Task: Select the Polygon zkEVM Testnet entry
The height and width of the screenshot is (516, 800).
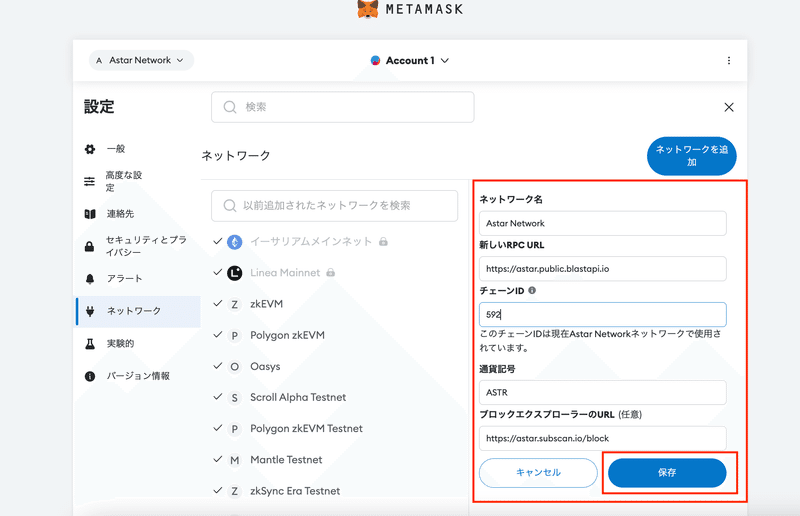Action: 306,429
